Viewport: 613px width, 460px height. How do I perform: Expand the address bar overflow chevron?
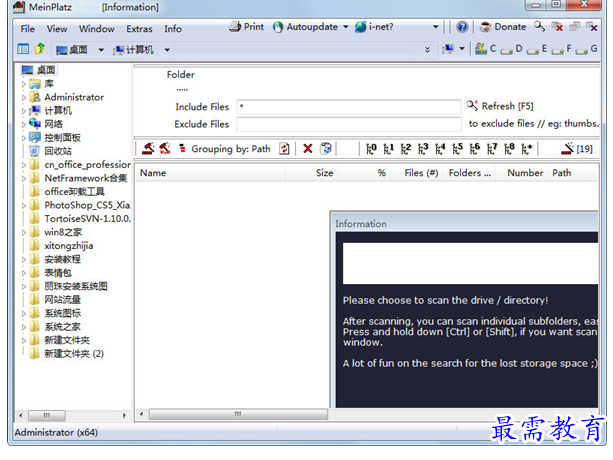[427, 50]
